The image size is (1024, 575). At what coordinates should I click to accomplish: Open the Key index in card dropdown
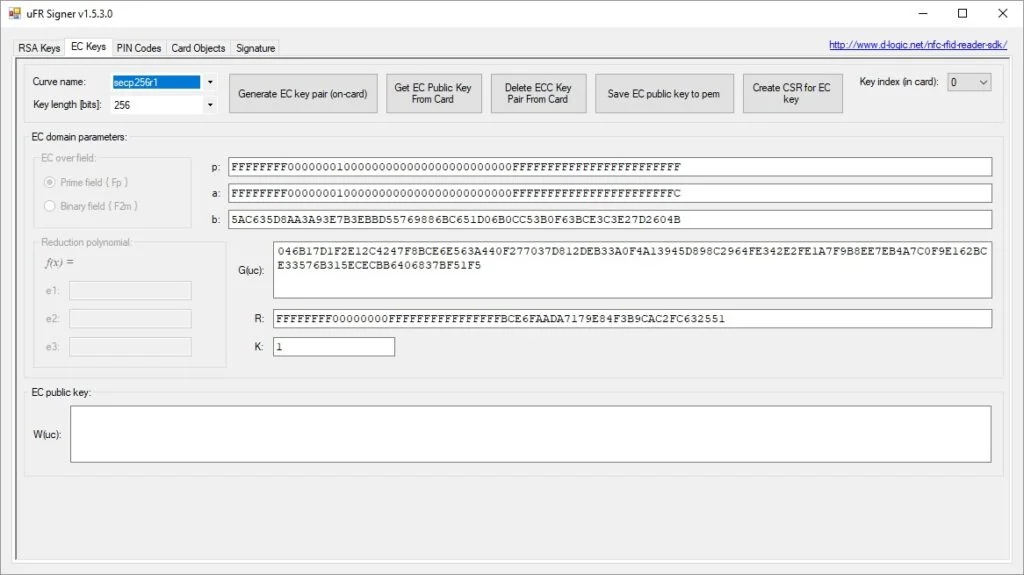(x=969, y=82)
